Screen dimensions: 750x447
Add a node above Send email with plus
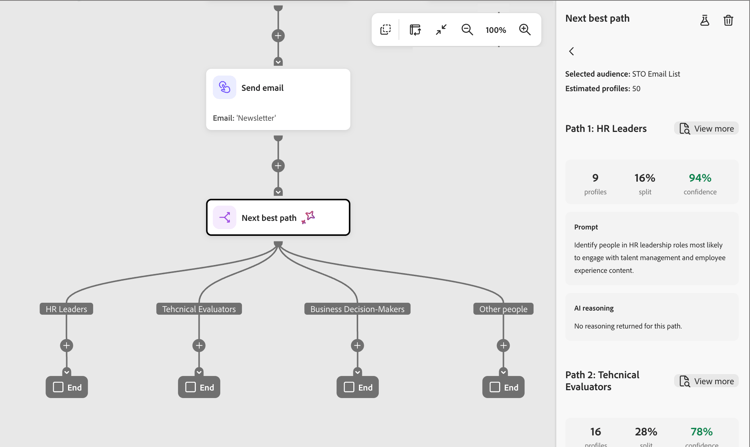point(278,35)
